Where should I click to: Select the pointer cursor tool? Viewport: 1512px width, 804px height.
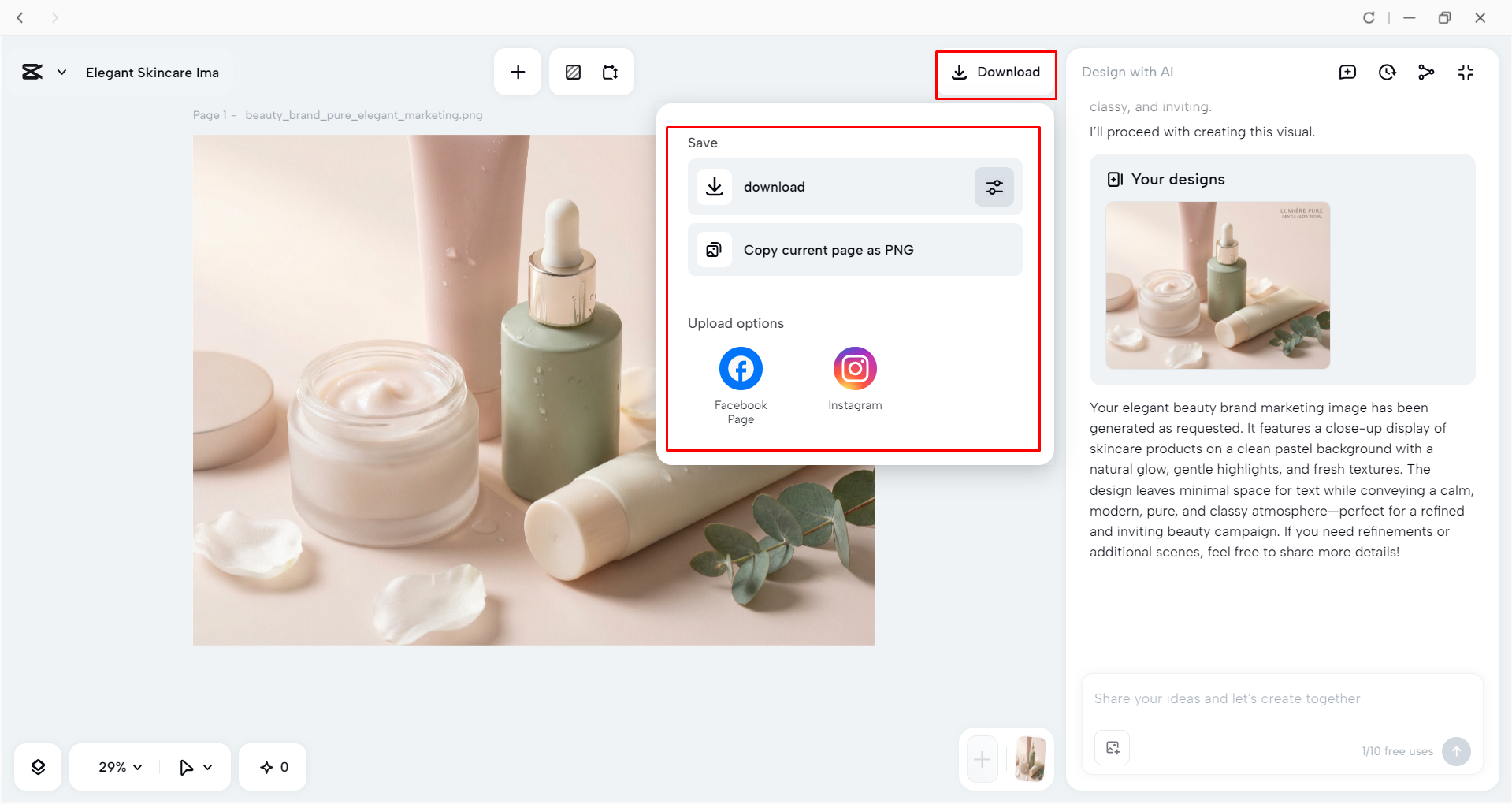pyautogui.click(x=186, y=767)
